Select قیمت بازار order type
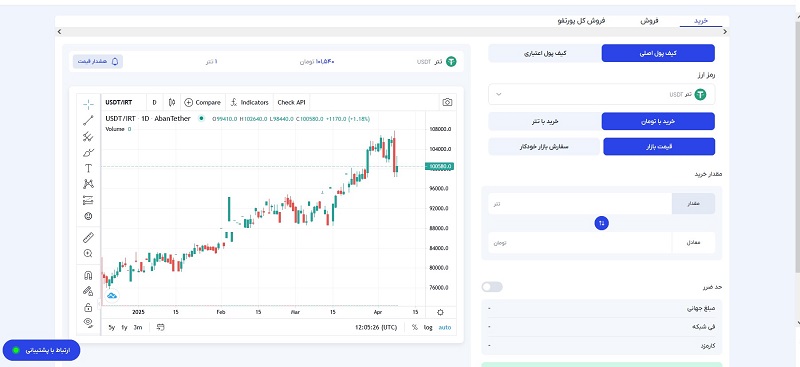Viewport: 800px width, 367px height. [659, 146]
